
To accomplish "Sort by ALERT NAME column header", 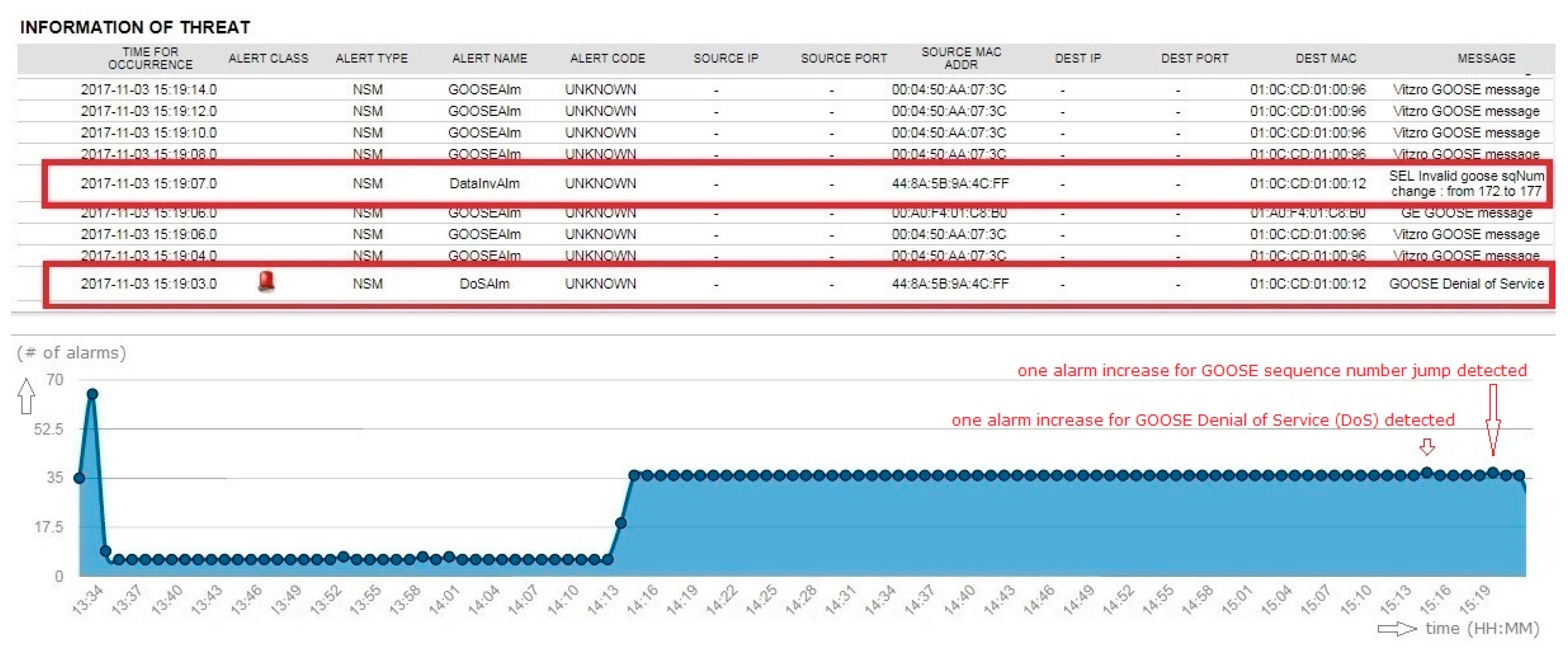I will click(x=489, y=58).
